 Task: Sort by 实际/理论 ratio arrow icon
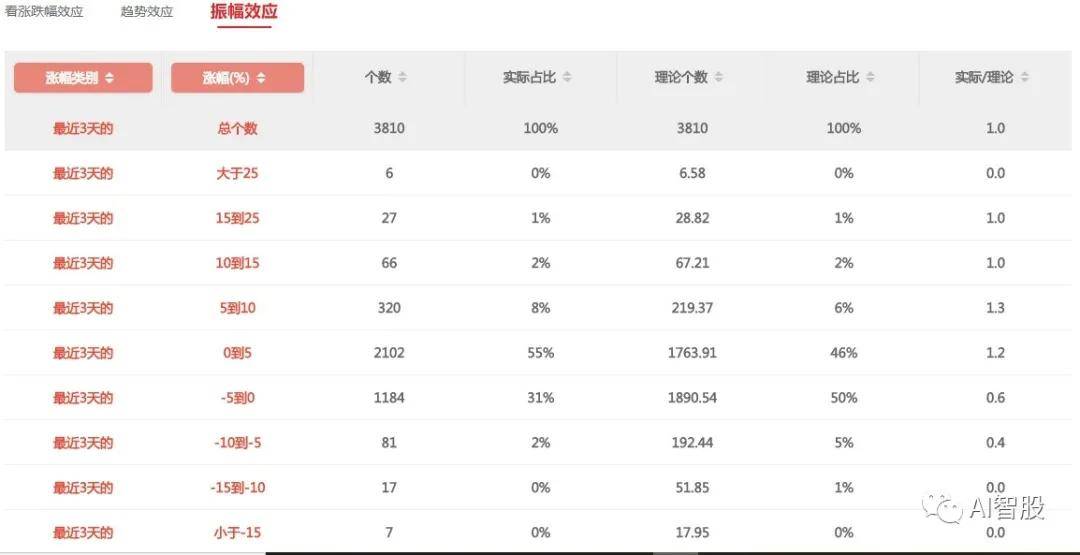1025,77
